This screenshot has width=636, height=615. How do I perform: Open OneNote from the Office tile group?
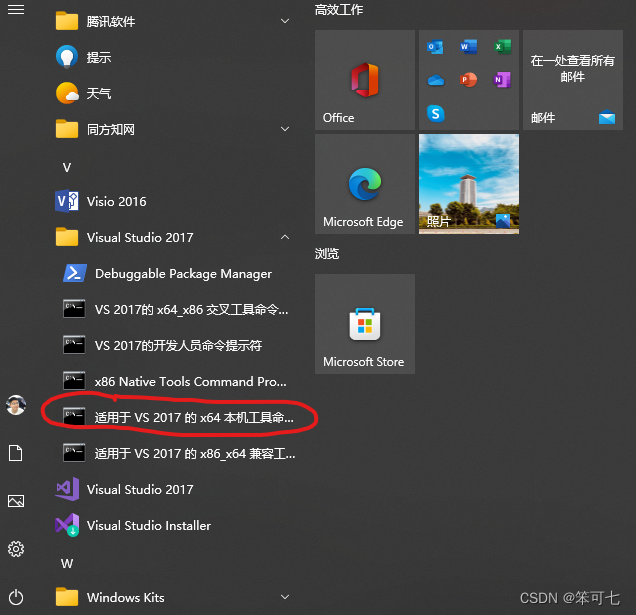tap(502, 80)
